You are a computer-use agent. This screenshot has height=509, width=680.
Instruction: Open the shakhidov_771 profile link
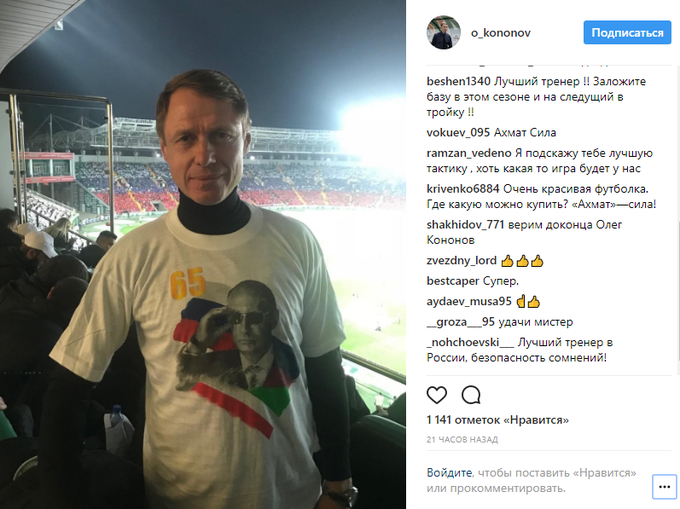click(464, 224)
